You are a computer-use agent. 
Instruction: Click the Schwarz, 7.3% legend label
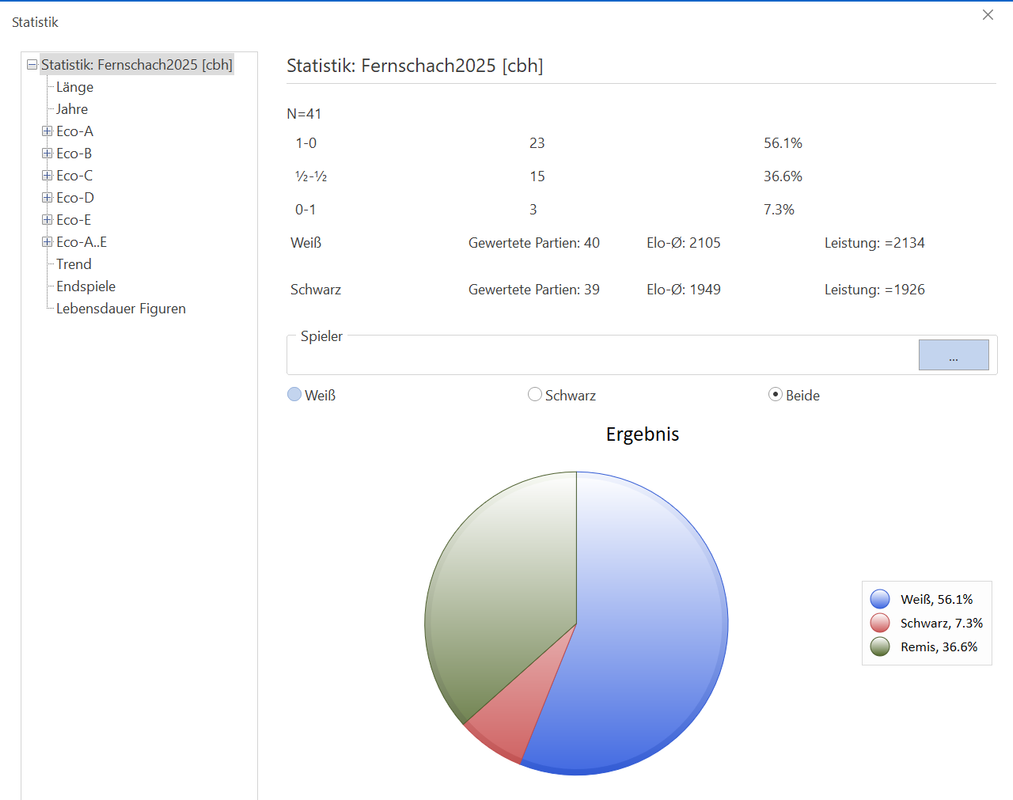(942, 623)
